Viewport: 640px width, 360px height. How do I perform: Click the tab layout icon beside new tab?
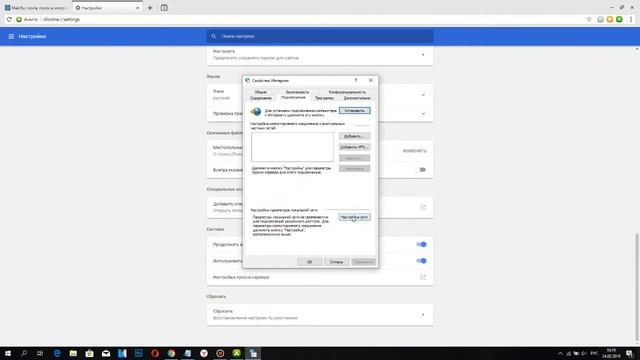tap(164, 8)
